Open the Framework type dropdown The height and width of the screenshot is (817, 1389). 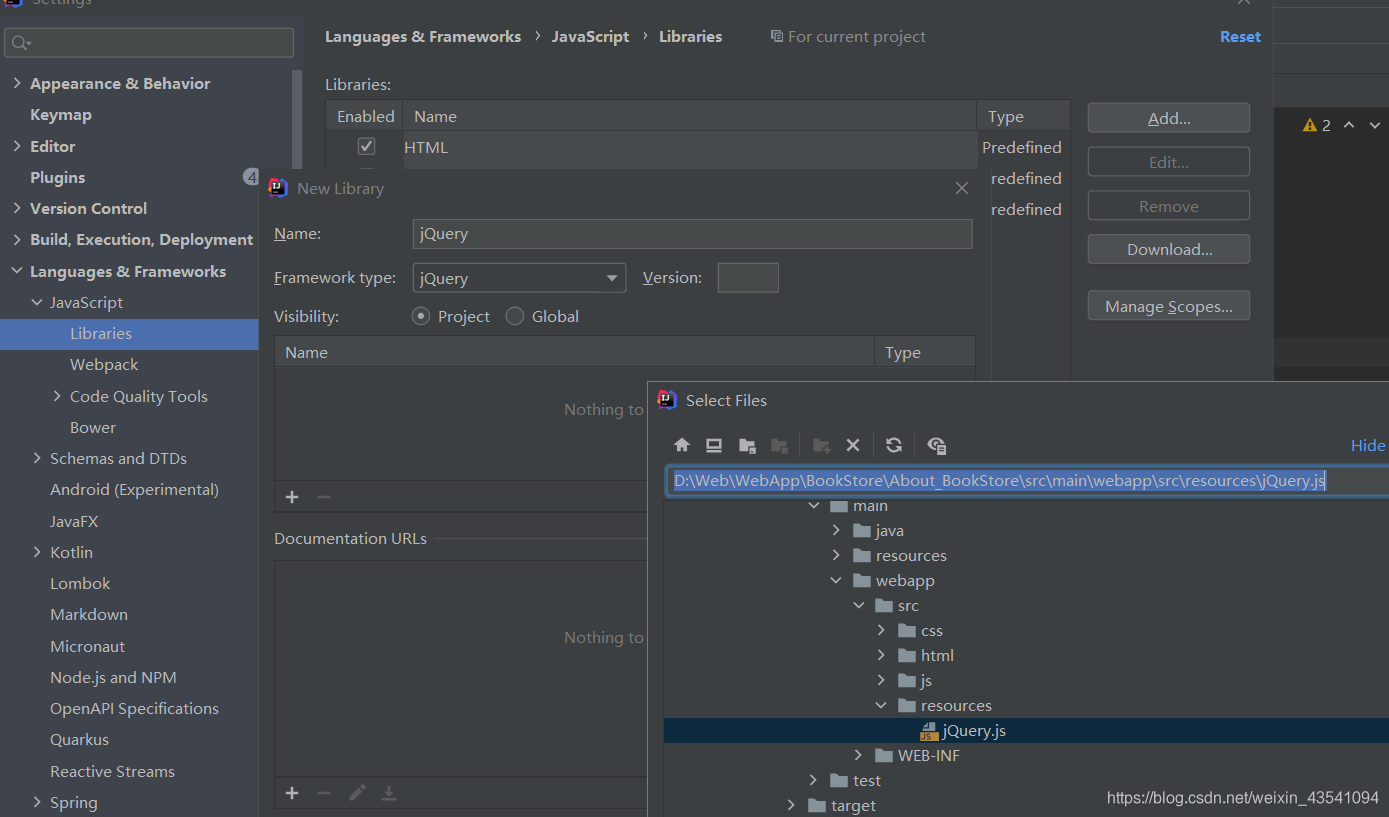(x=519, y=278)
